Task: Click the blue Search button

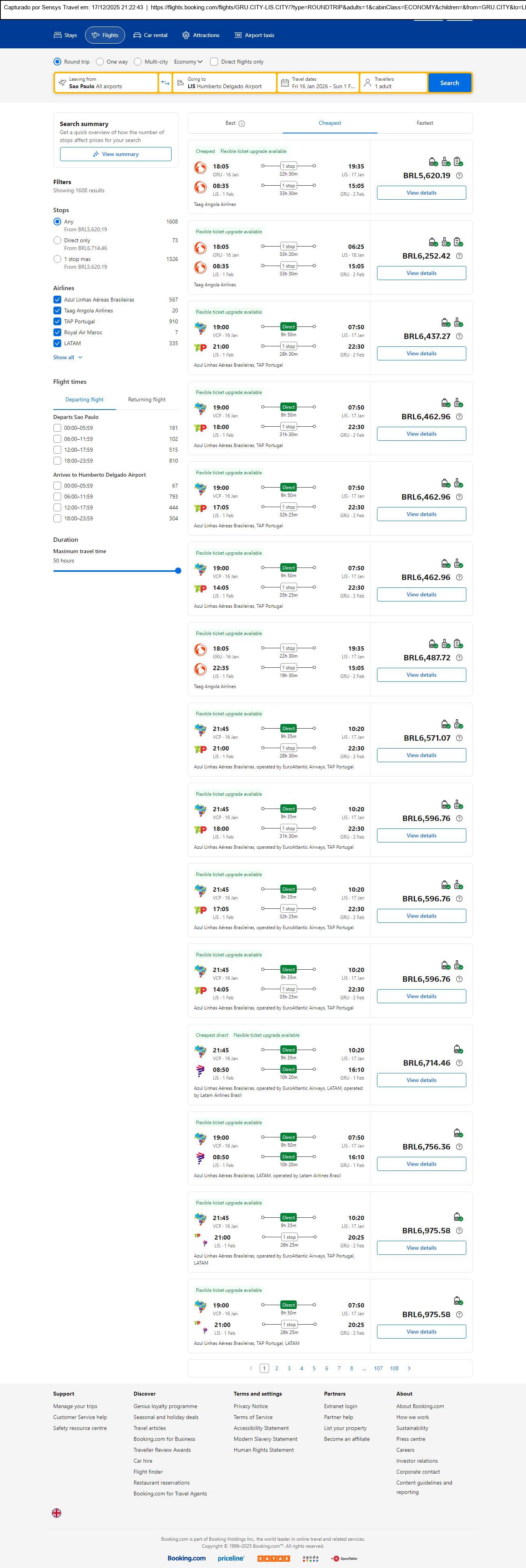Action: [x=449, y=83]
